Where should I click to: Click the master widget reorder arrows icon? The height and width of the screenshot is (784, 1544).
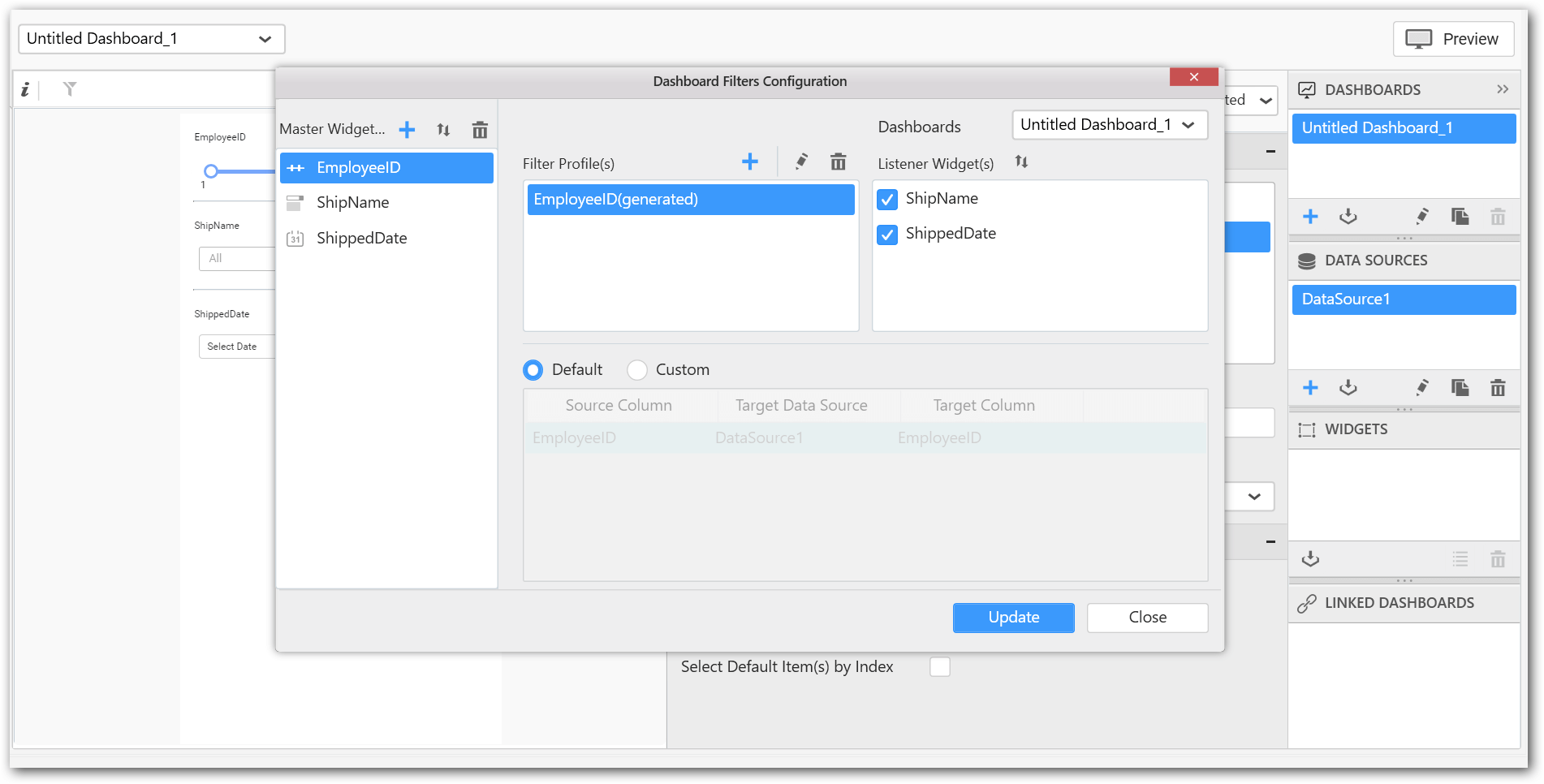pos(443,130)
